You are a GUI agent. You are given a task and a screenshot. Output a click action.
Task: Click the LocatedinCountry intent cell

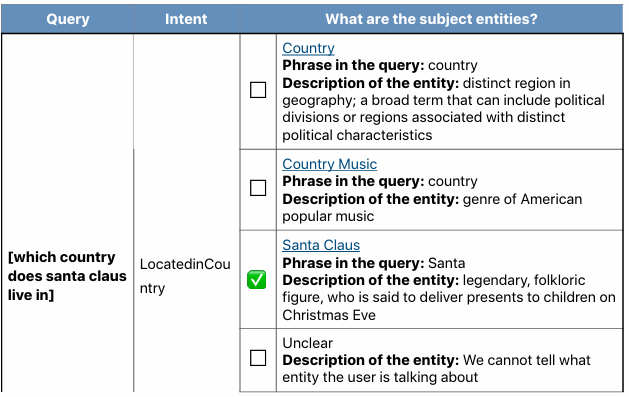(x=185, y=276)
